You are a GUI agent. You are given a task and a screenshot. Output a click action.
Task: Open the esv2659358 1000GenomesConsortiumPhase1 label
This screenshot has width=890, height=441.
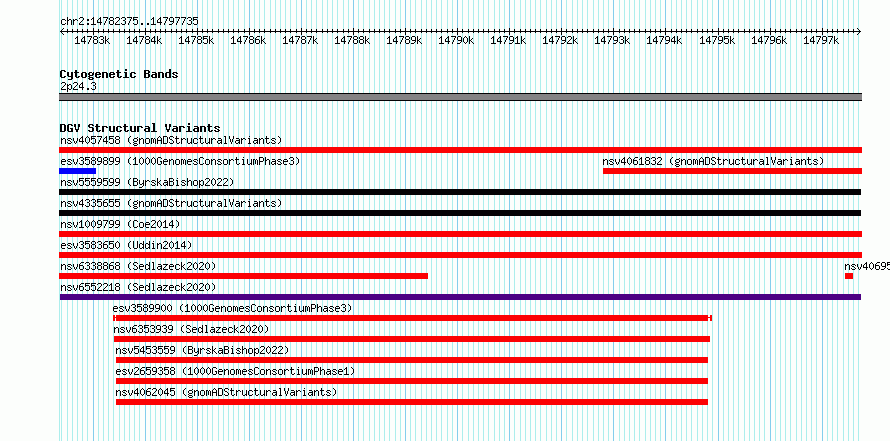(x=235, y=371)
